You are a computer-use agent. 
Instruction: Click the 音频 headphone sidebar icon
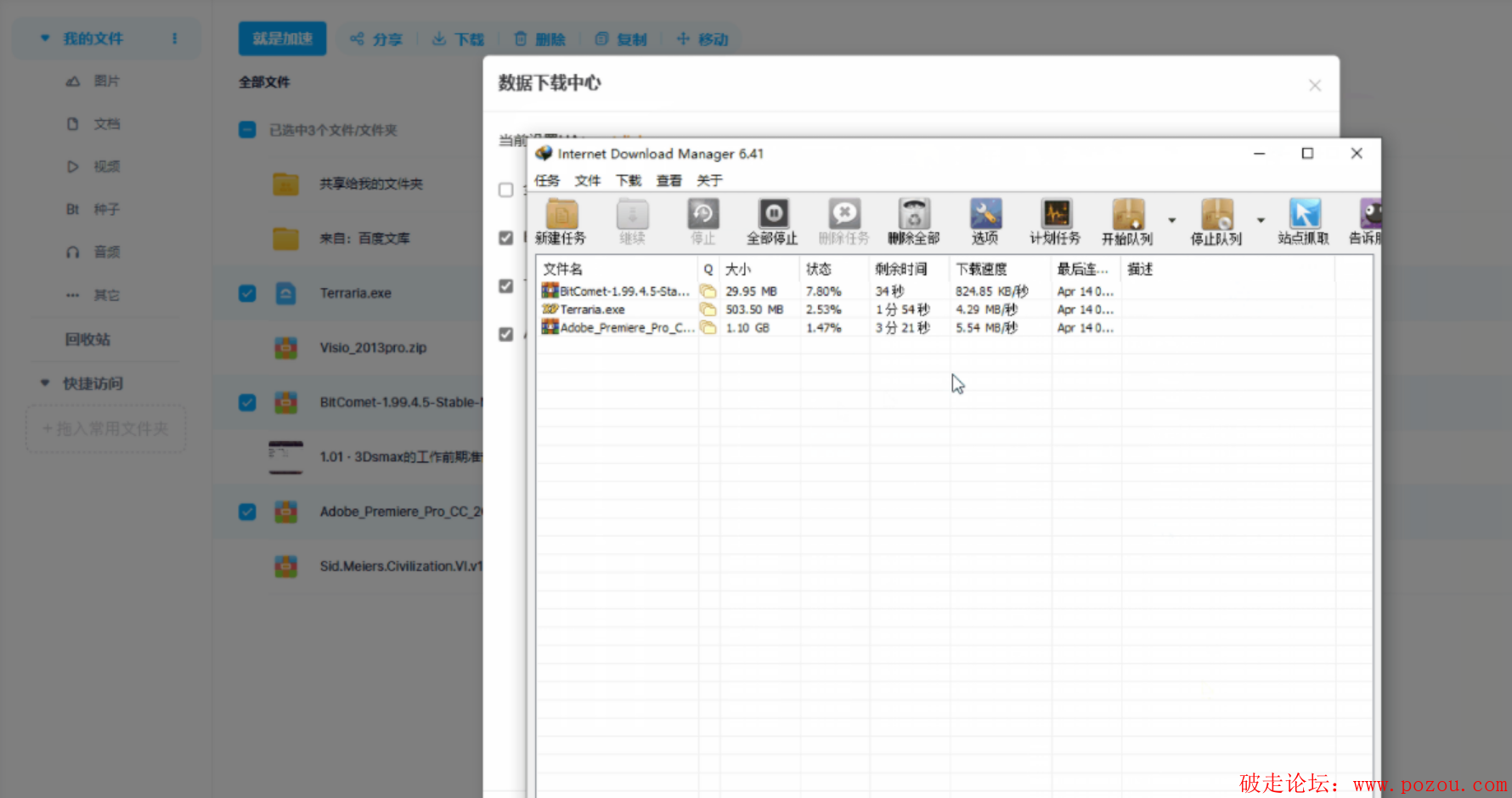click(73, 252)
